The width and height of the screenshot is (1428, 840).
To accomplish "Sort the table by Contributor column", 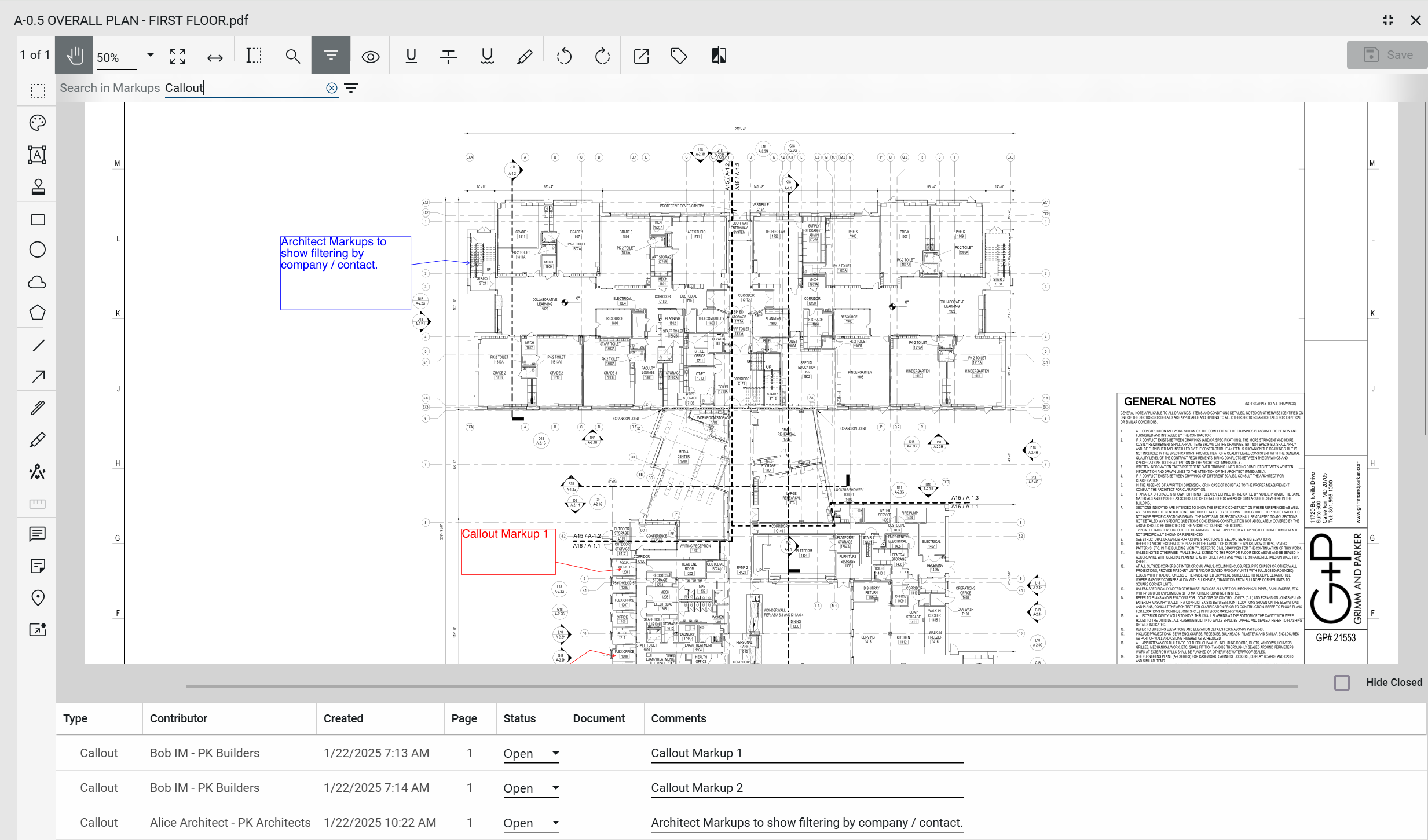I will click(x=178, y=718).
